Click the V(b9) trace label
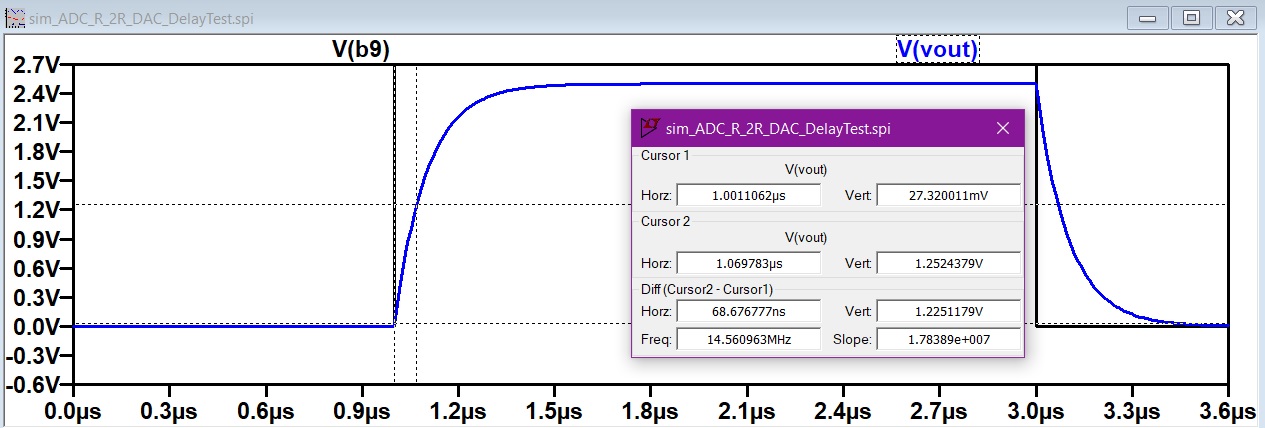 click(x=361, y=49)
